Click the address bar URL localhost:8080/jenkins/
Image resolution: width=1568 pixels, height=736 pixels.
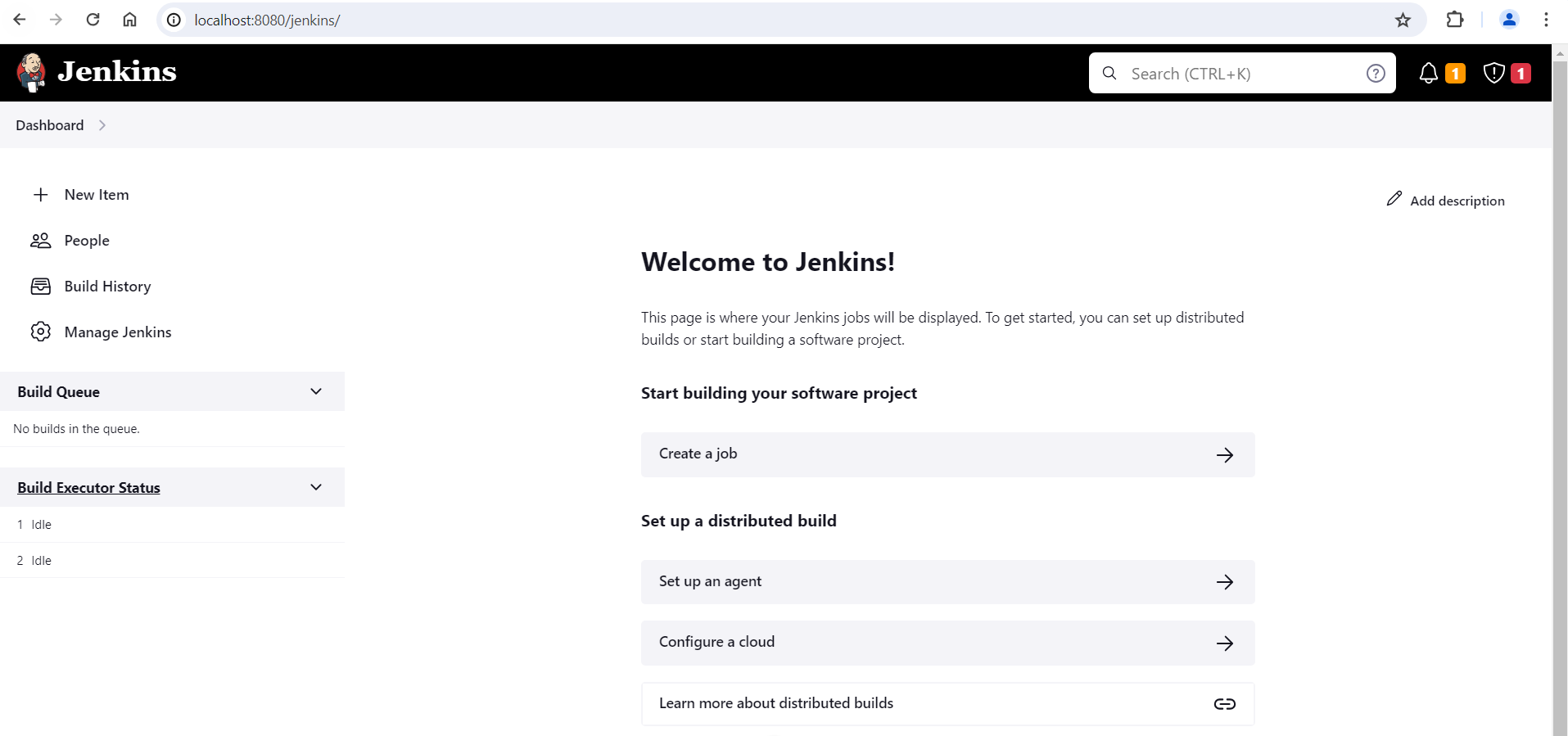(267, 20)
